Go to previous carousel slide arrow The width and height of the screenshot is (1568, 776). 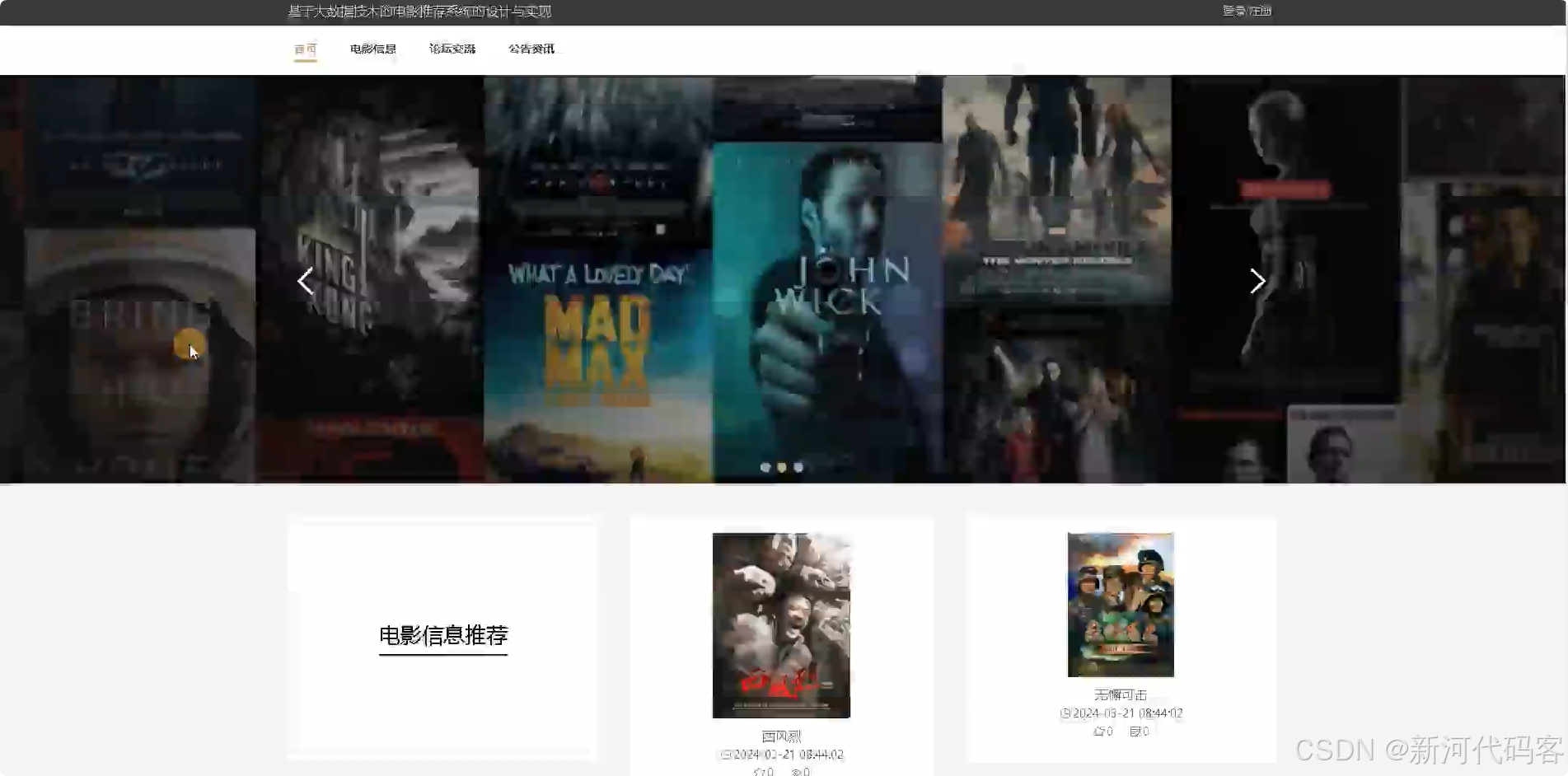pyautogui.click(x=306, y=281)
